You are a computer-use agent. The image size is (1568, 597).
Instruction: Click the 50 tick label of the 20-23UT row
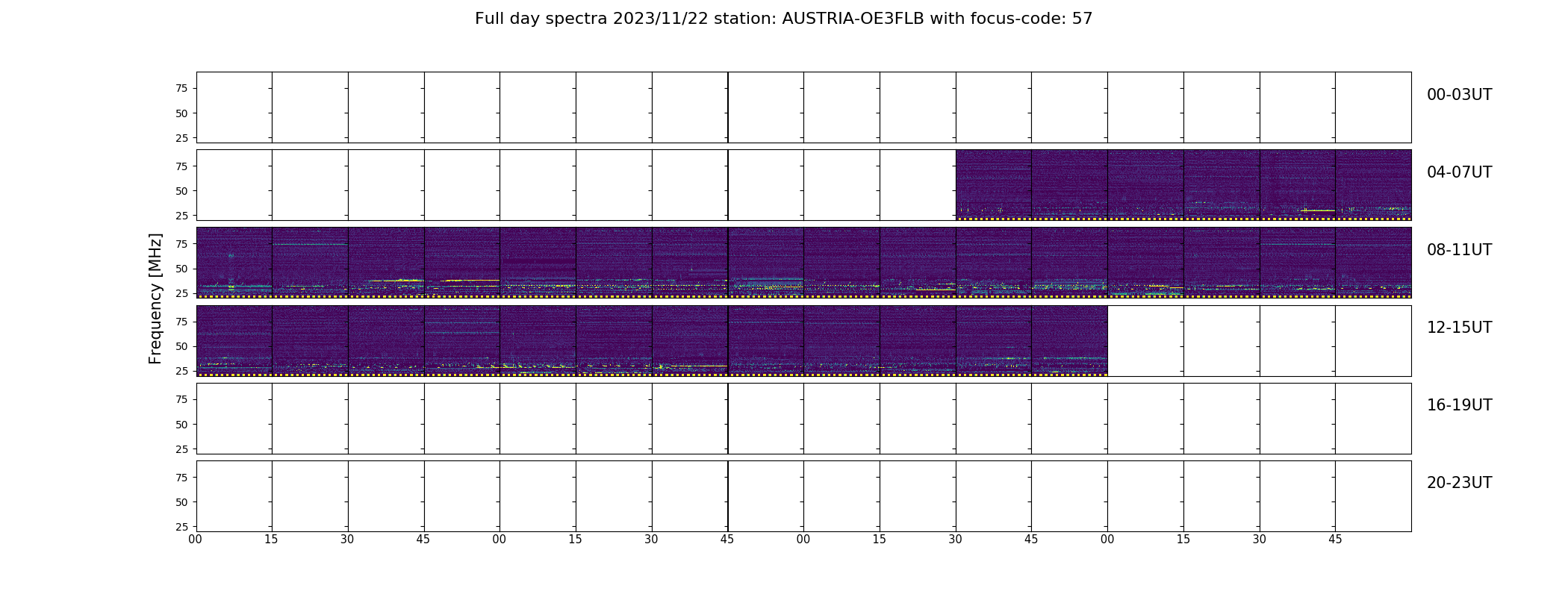[x=181, y=502]
